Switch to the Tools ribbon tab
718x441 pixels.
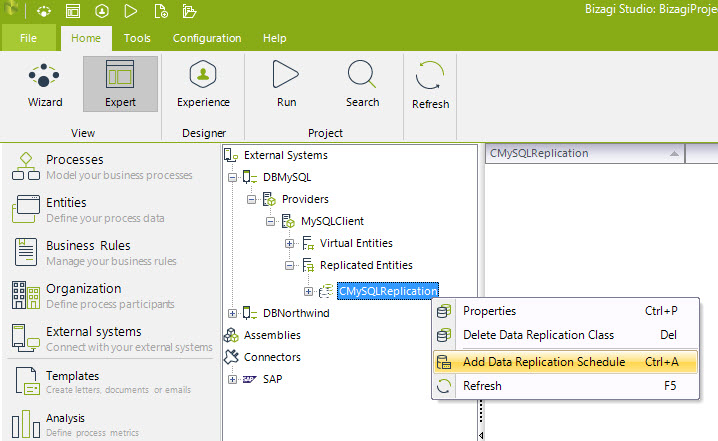[137, 38]
